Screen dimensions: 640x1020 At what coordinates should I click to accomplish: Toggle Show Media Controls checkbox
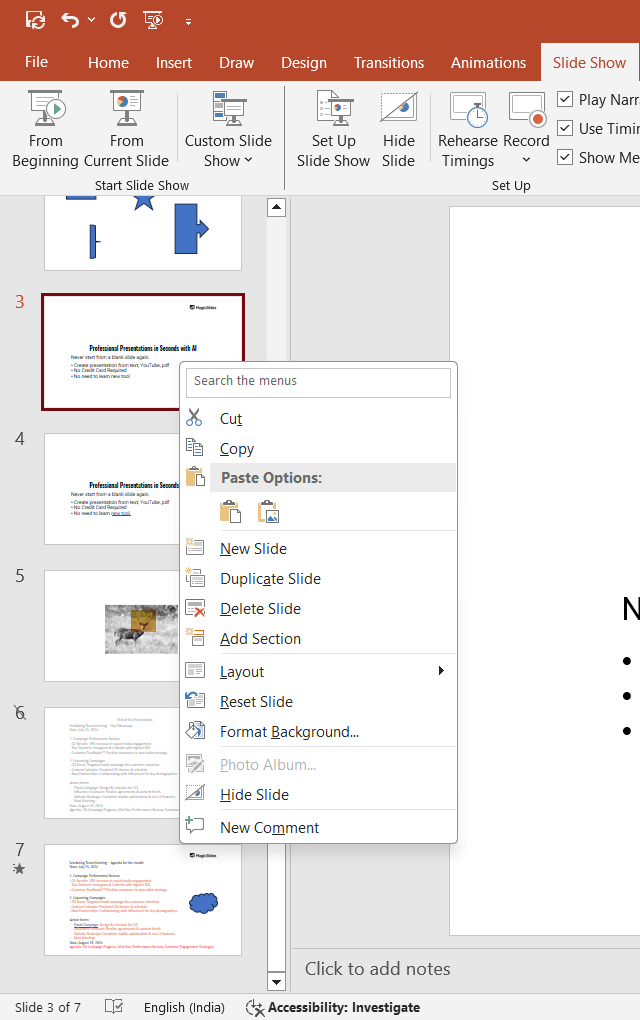[565, 157]
